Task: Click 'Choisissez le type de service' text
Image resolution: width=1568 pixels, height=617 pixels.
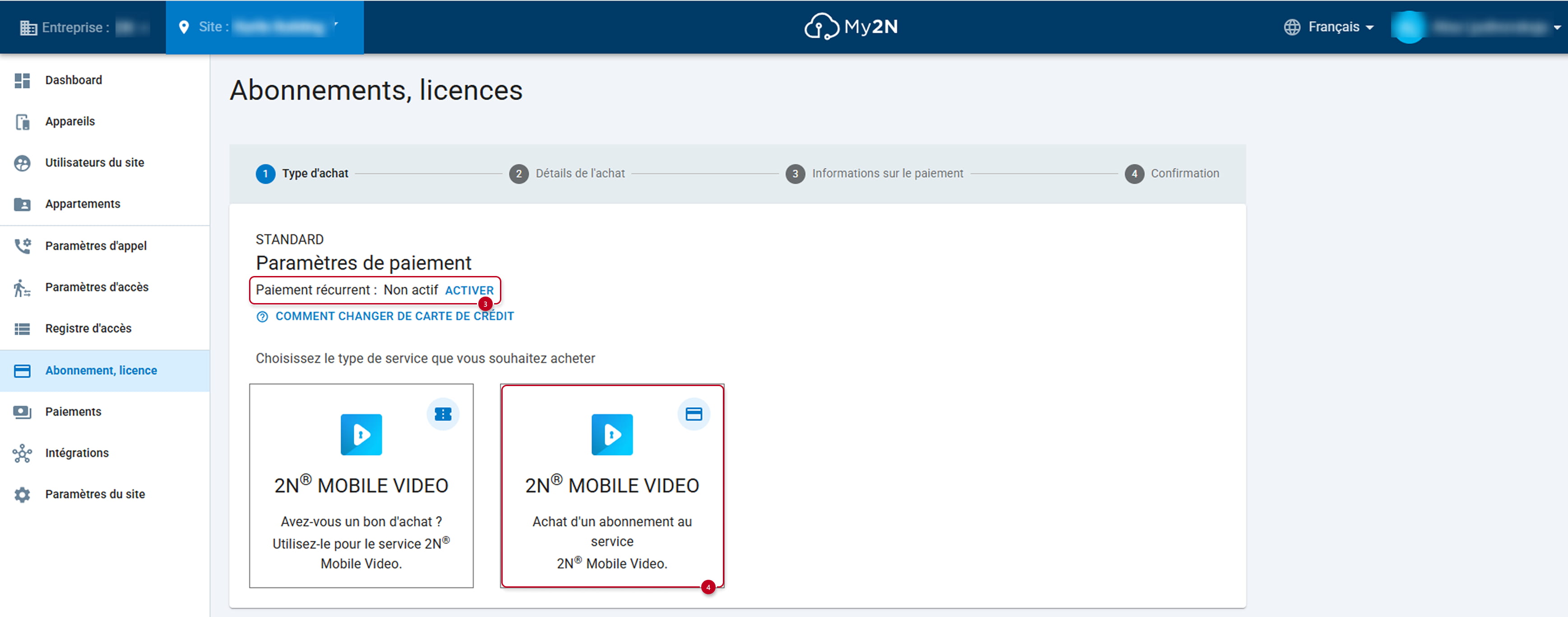Action: point(426,359)
